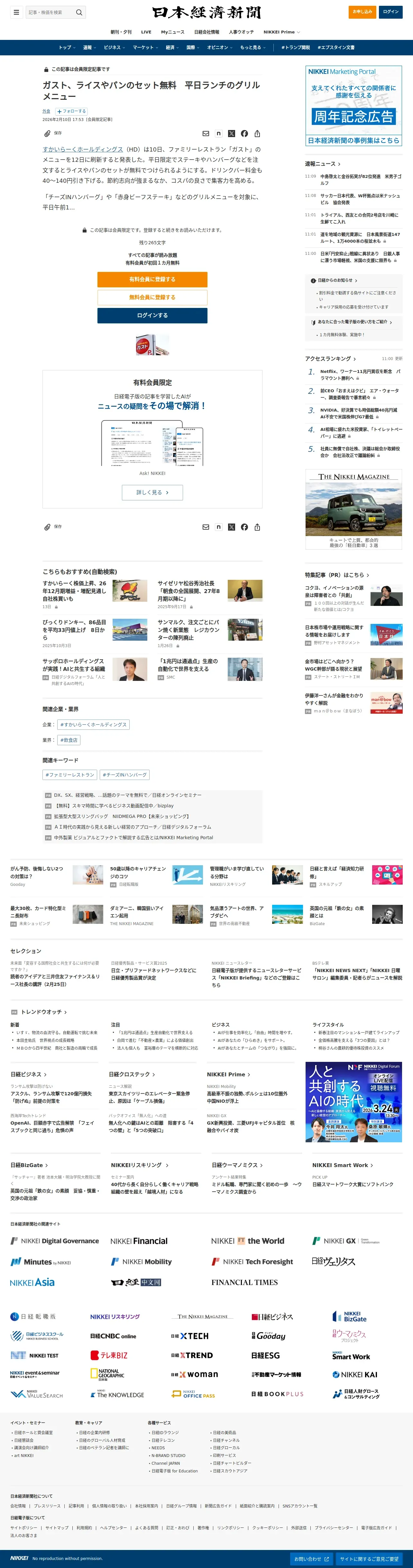Select the #チーズINハンバーグ keyword tag

pos(125,775)
